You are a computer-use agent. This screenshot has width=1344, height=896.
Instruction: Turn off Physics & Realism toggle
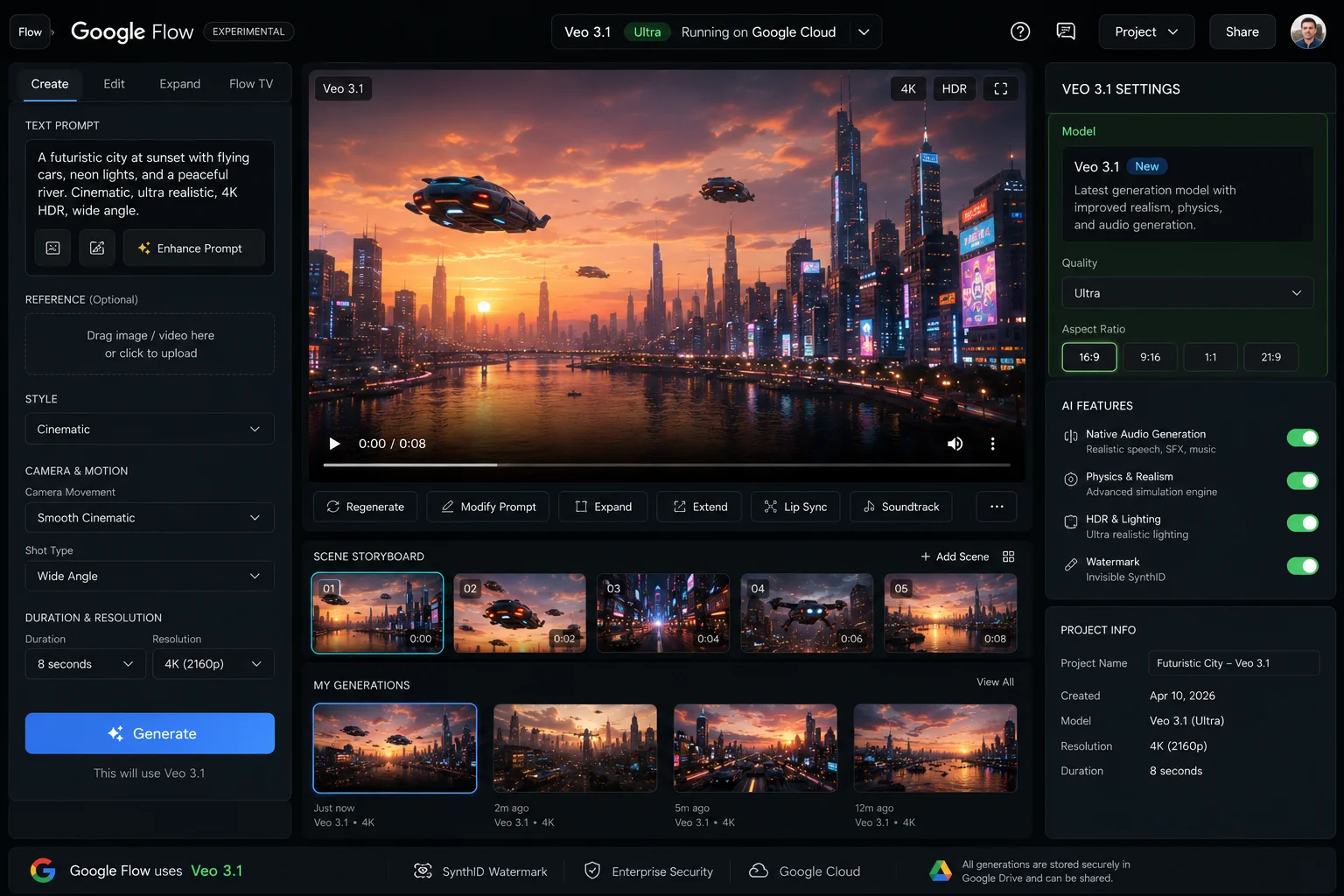tap(1302, 480)
